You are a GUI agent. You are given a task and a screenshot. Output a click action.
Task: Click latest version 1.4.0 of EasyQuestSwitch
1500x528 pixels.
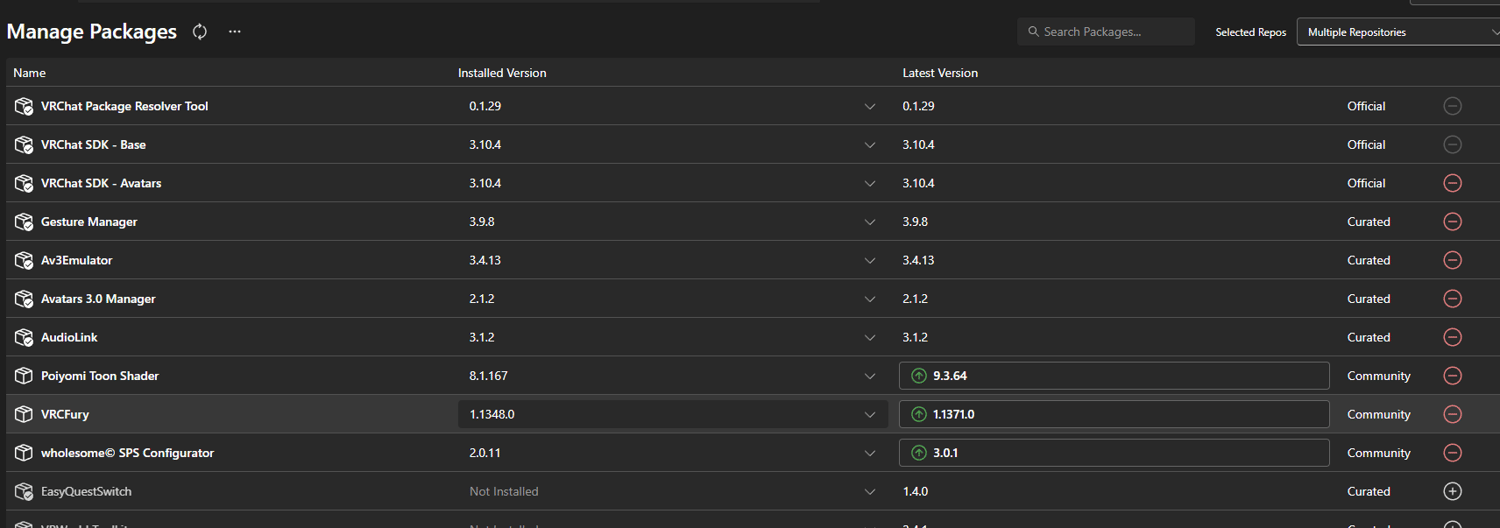(915, 491)
